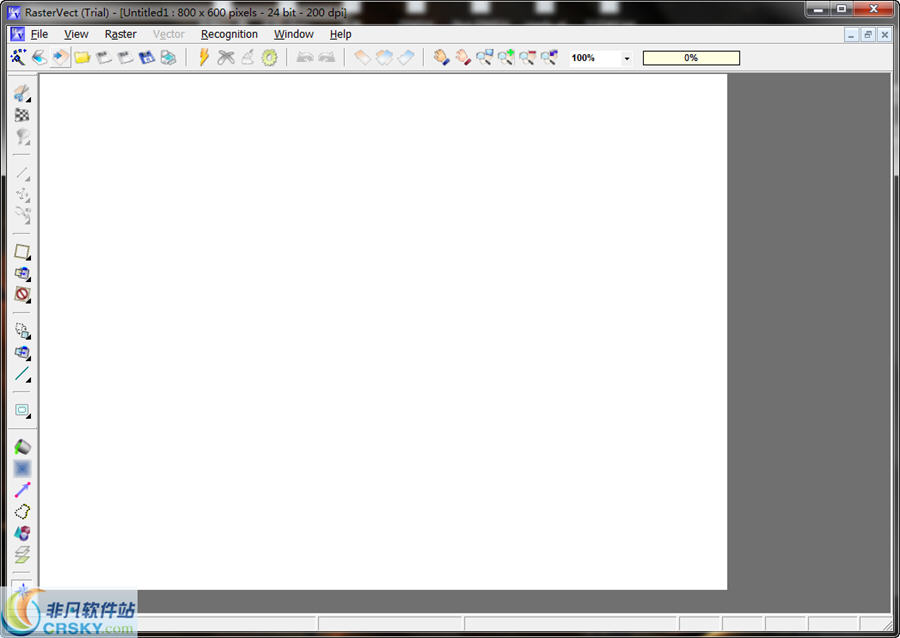Select the zoom out magnifier with red minus
This screenshot has height=638, width=900.
tap(527, 58)
